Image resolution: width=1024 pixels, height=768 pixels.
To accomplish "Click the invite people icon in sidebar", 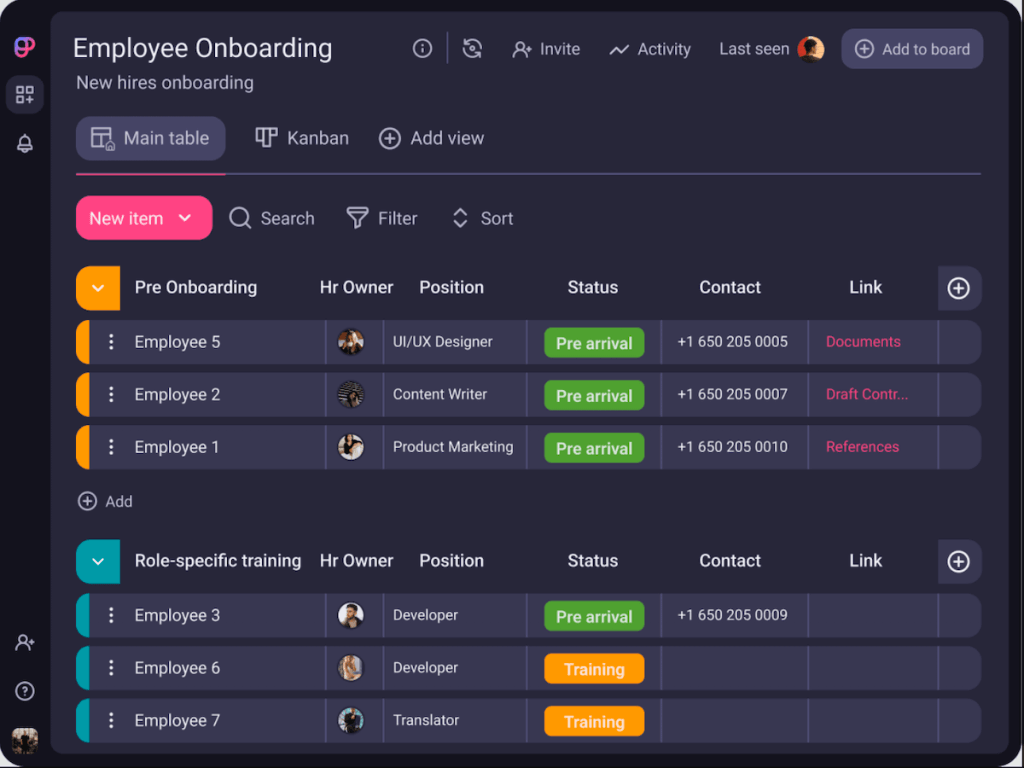I will (25, 643).
